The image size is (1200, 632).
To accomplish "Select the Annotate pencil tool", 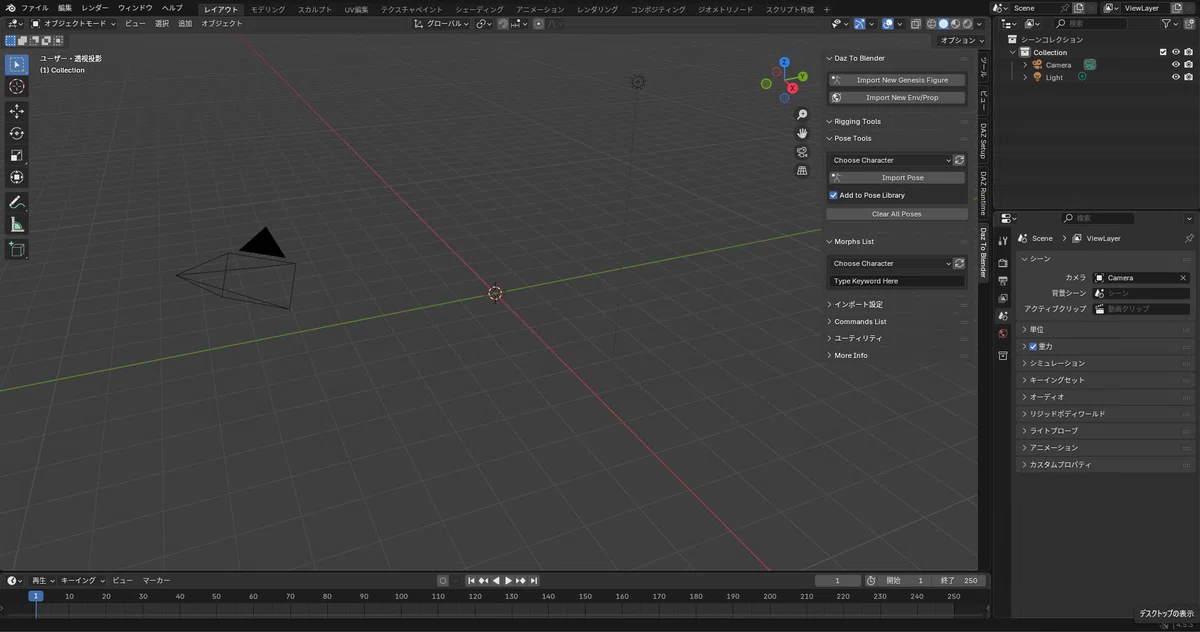I will [x=17, y=202].
